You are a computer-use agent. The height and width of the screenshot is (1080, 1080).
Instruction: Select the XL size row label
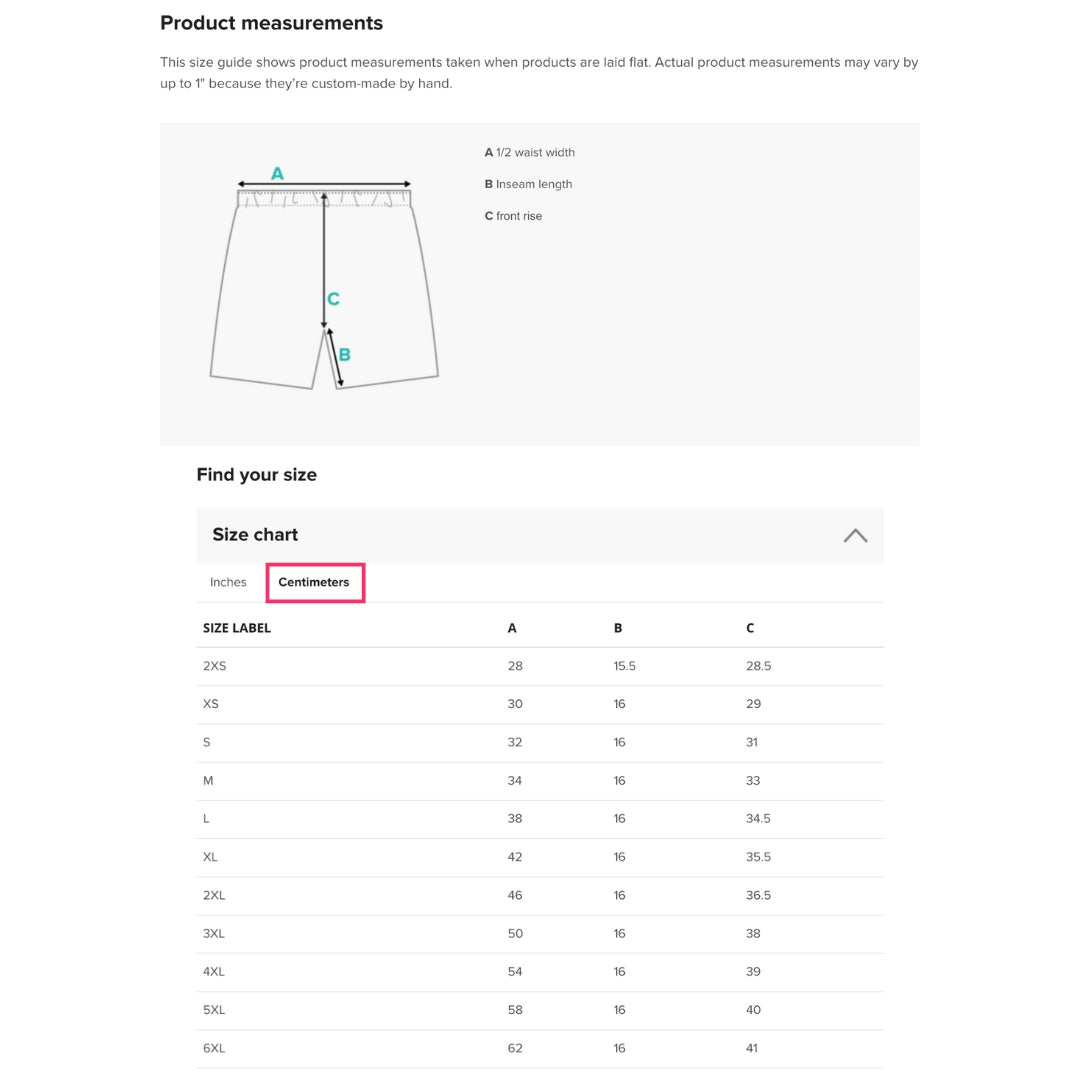(x=210, y=857)
